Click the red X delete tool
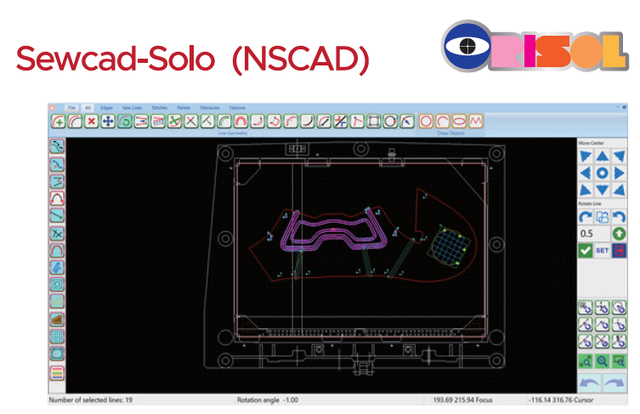The image size is (640, 414). [x=91, y=121]
